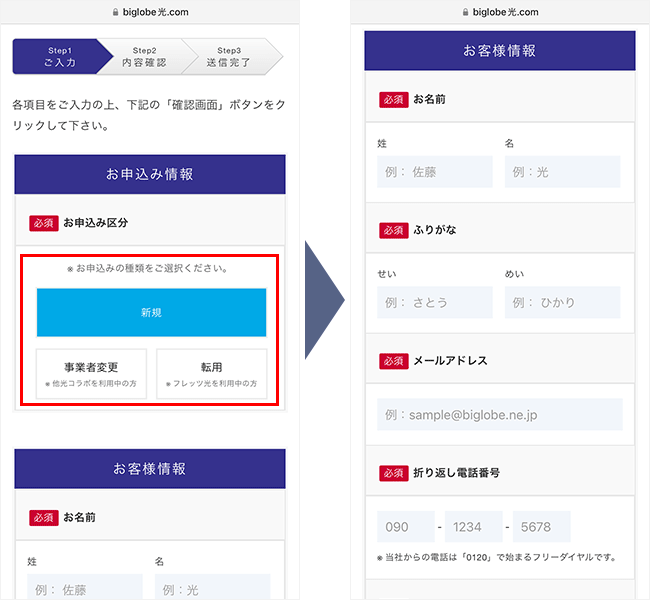Click the 折り返し電話番号 label
Image resolution: width=650 pixels, height=600 pixels.
point(456,473)
